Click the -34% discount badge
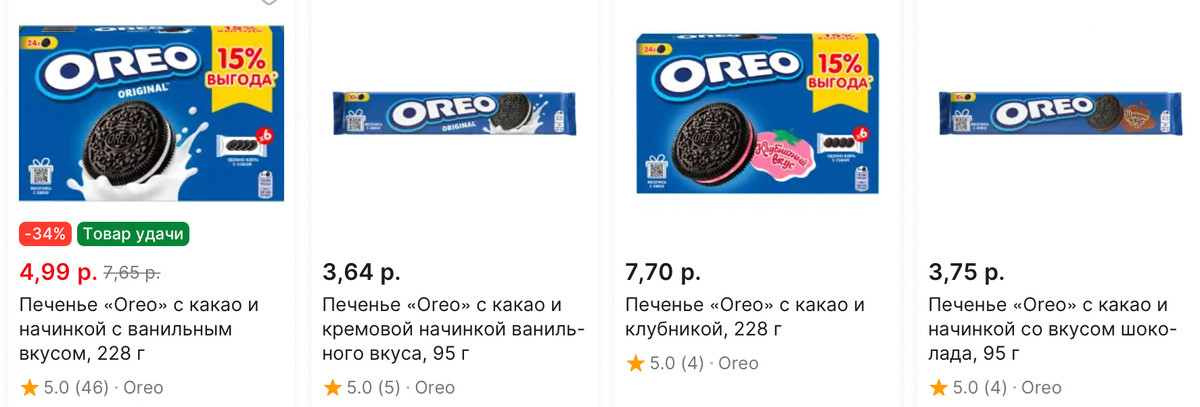Viewport: 1200px width, 407px height. [x=46, y=234]
